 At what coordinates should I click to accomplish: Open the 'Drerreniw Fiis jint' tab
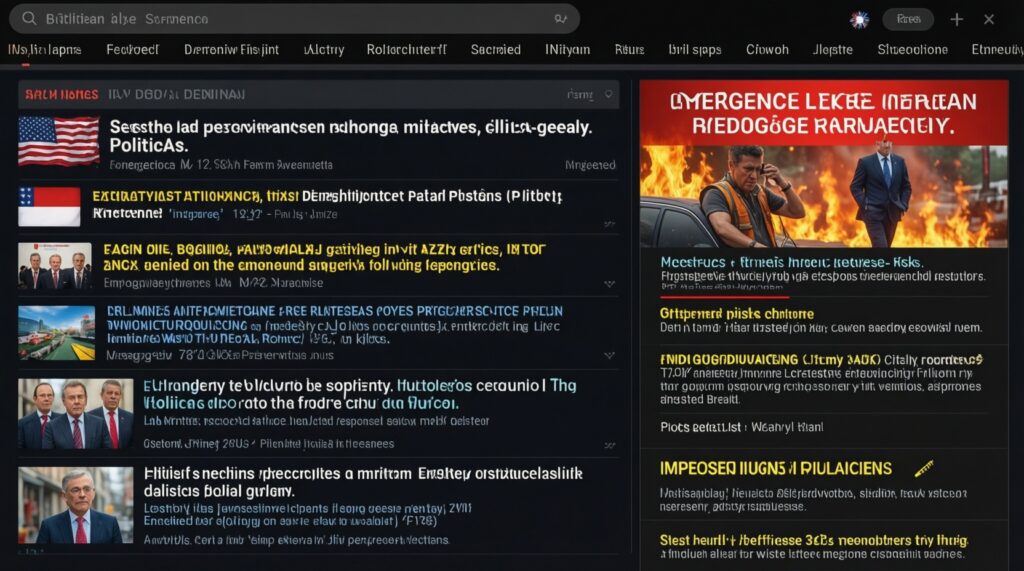[x=231, y=50]
